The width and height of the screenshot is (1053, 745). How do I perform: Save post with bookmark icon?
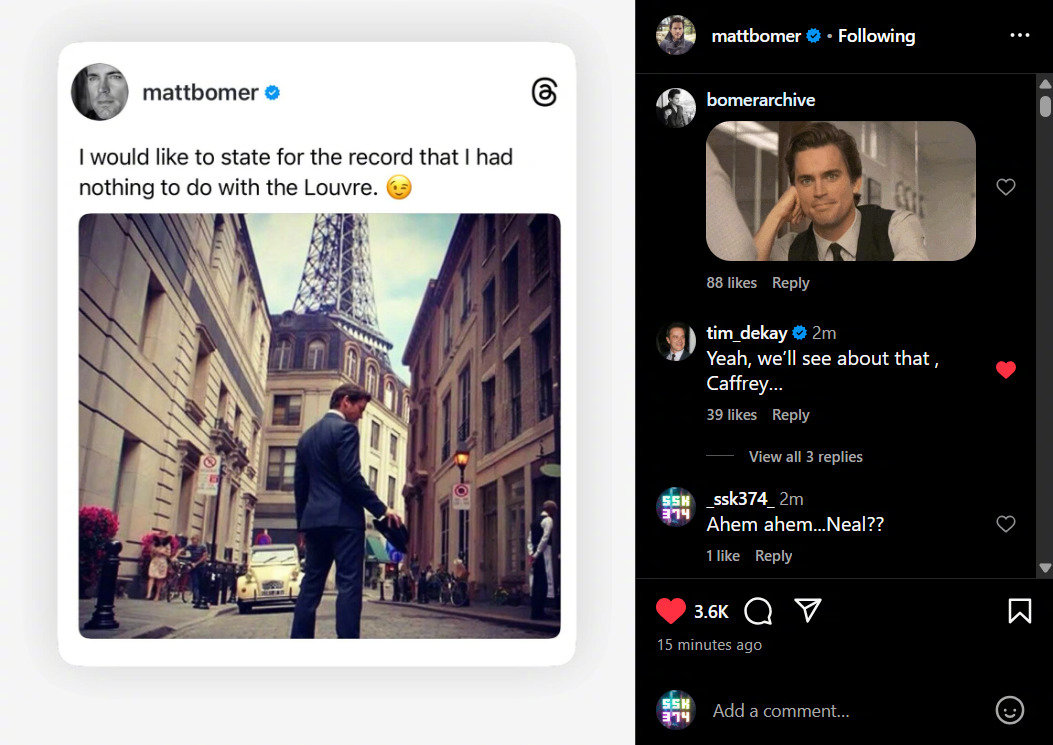[x=1019, y=610]
